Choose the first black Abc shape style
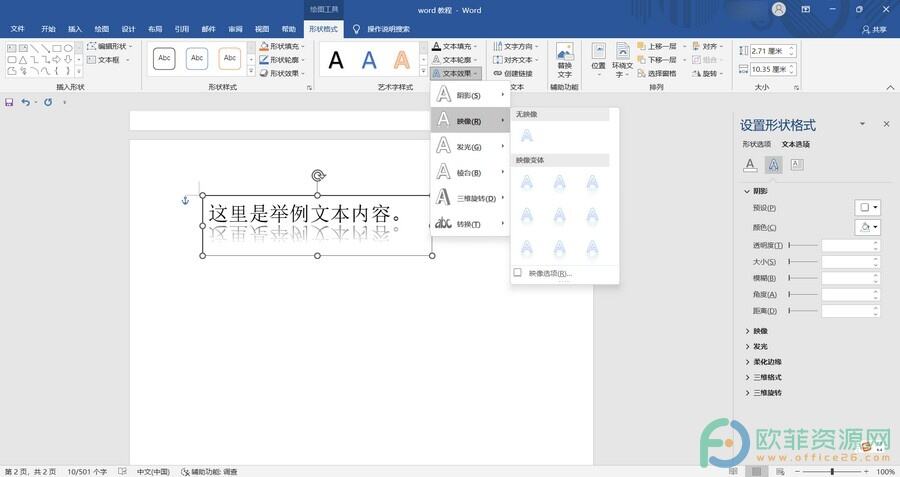Viewport: 900px width, 477px height. point(164,58)
